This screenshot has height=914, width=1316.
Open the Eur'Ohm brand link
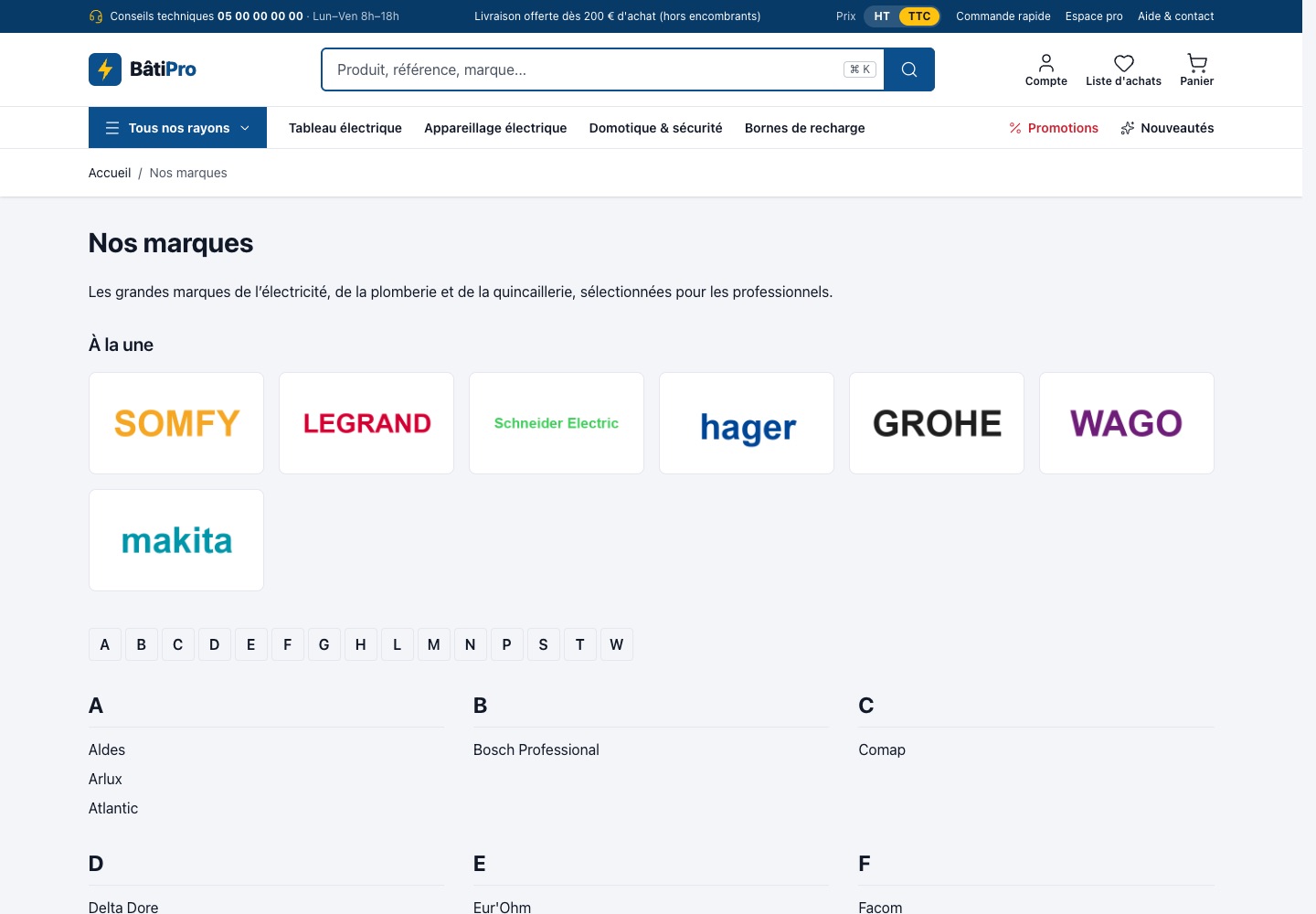502,907
